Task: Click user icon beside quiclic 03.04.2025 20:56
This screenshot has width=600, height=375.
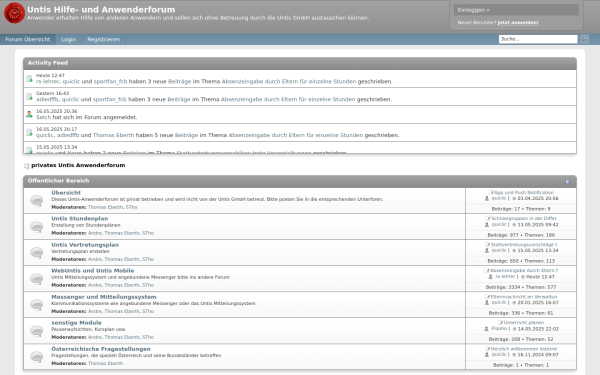Action: pos(487,199)
